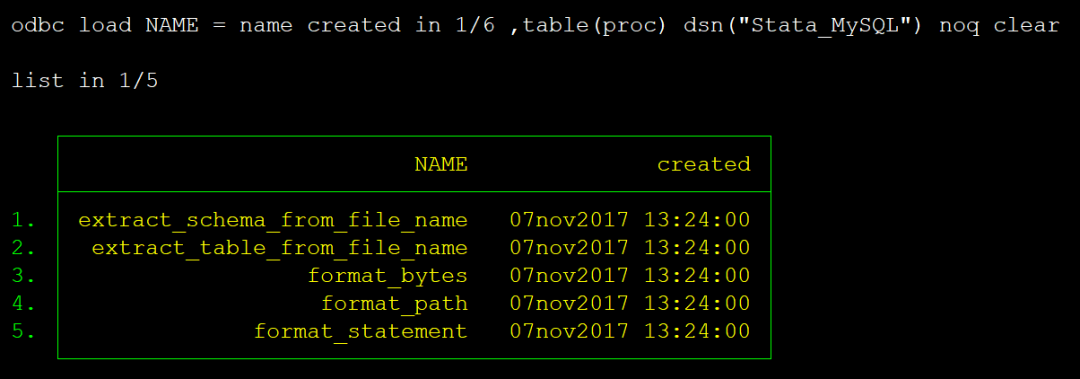
Task: Click the "noq clear" options text
Action: click(999, 26)
